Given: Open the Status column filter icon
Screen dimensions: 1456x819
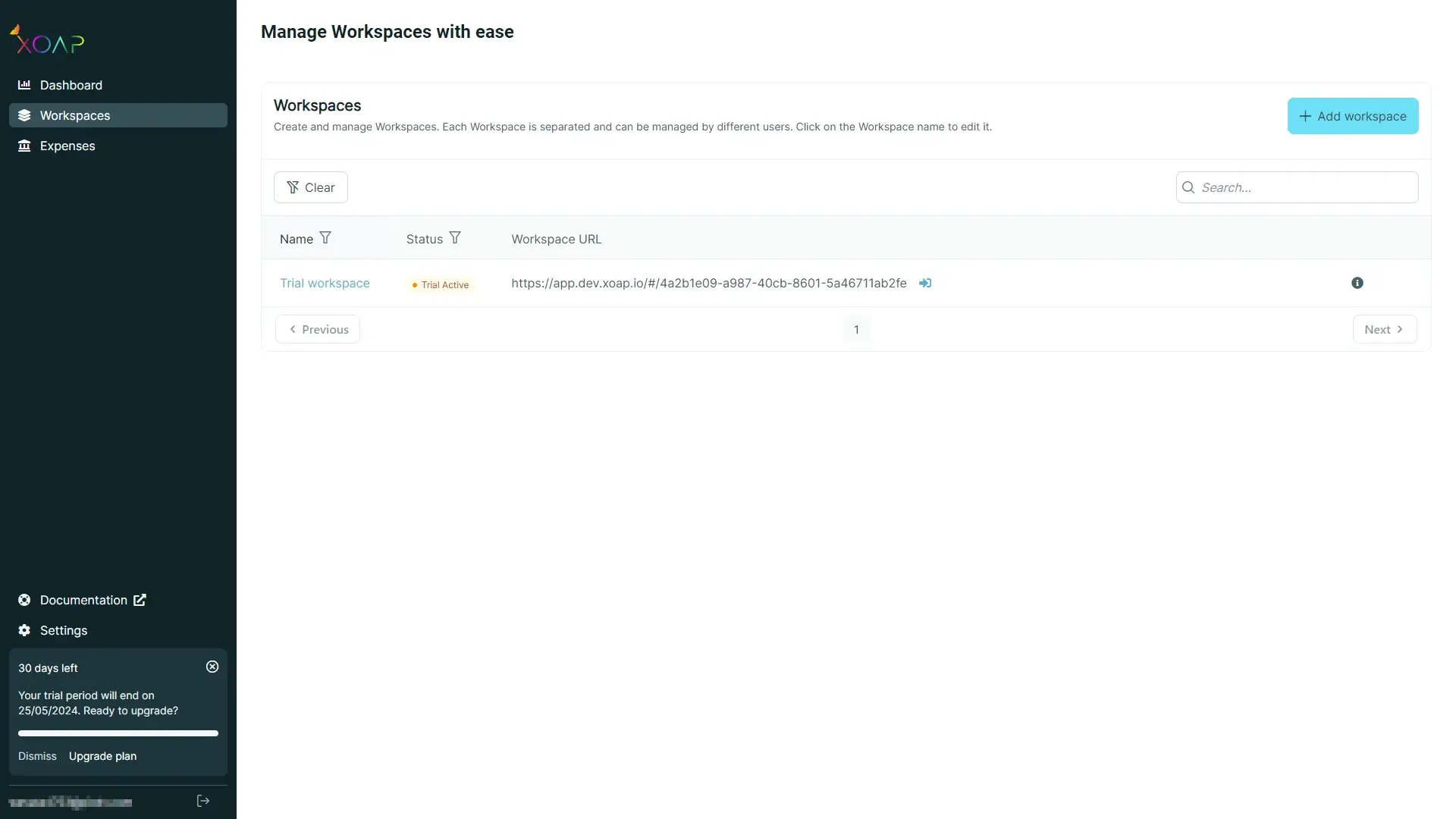Looking at the screenshot, I should pos(455,238).
